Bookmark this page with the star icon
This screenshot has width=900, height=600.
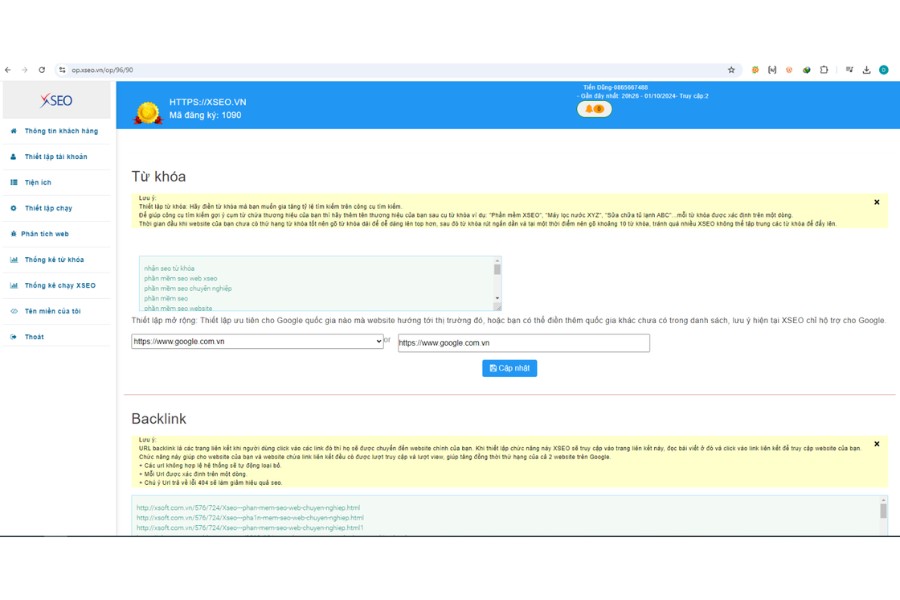click(731, 70)
